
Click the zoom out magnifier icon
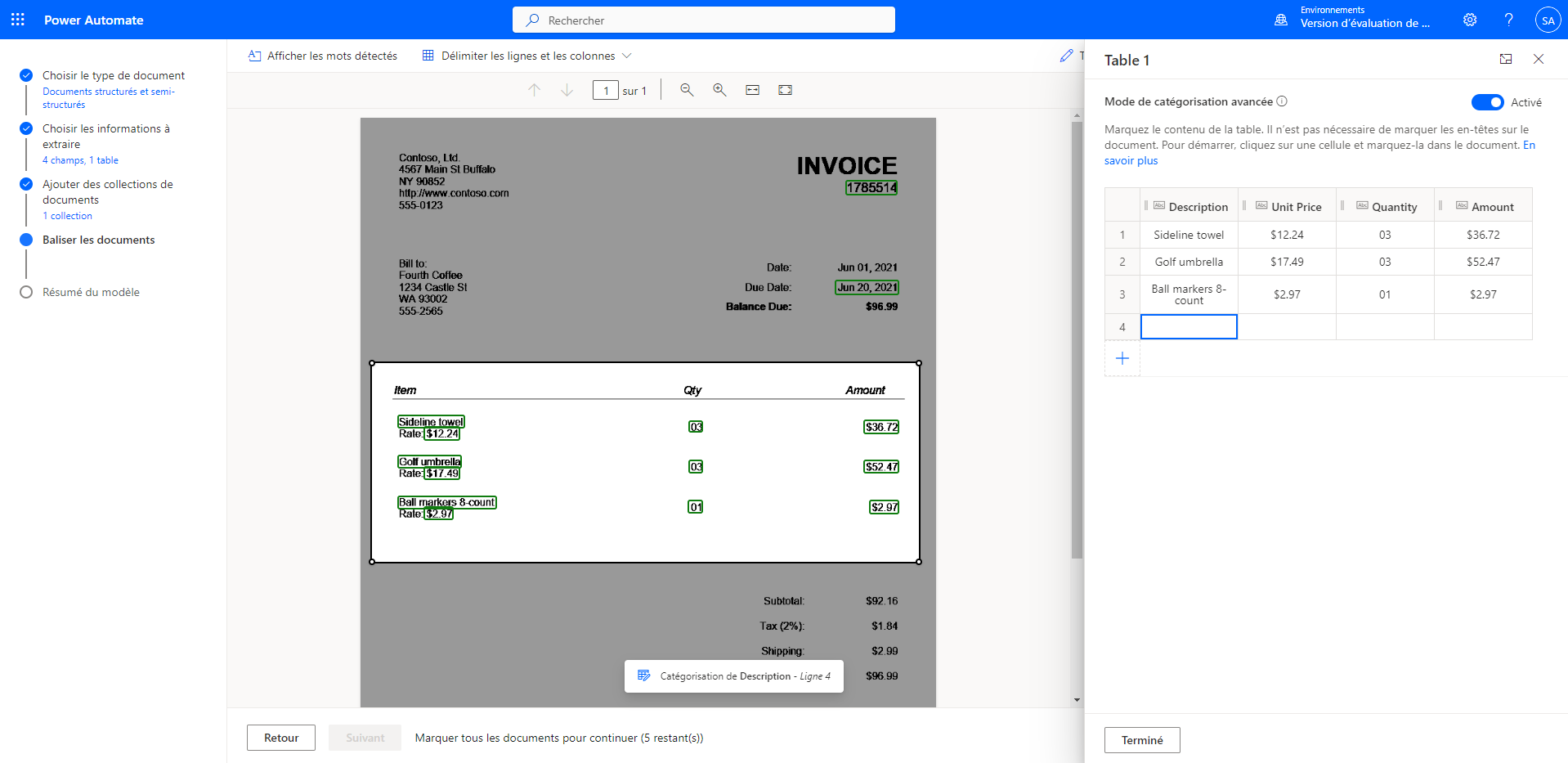pyautogui.click(x=687, y=90)
